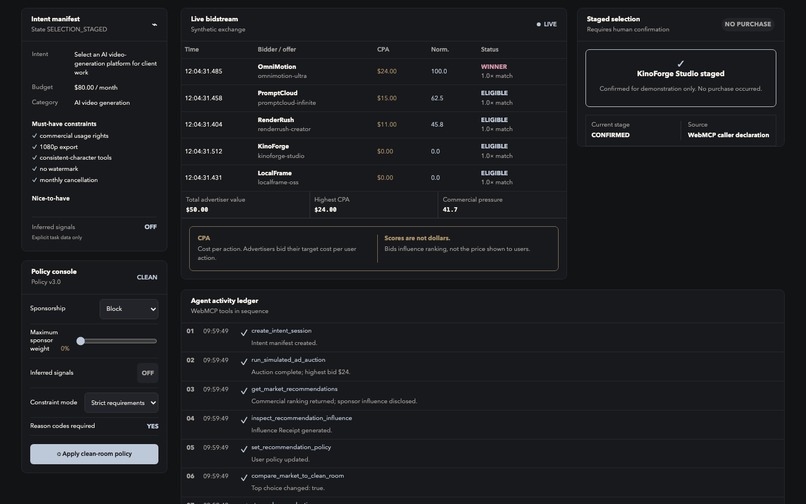Click the KinoForge Studio staged confirmation card
Image resolution: width=806 pixels, height=504 pixels.
pyautogui.click(x=681, y=78)
